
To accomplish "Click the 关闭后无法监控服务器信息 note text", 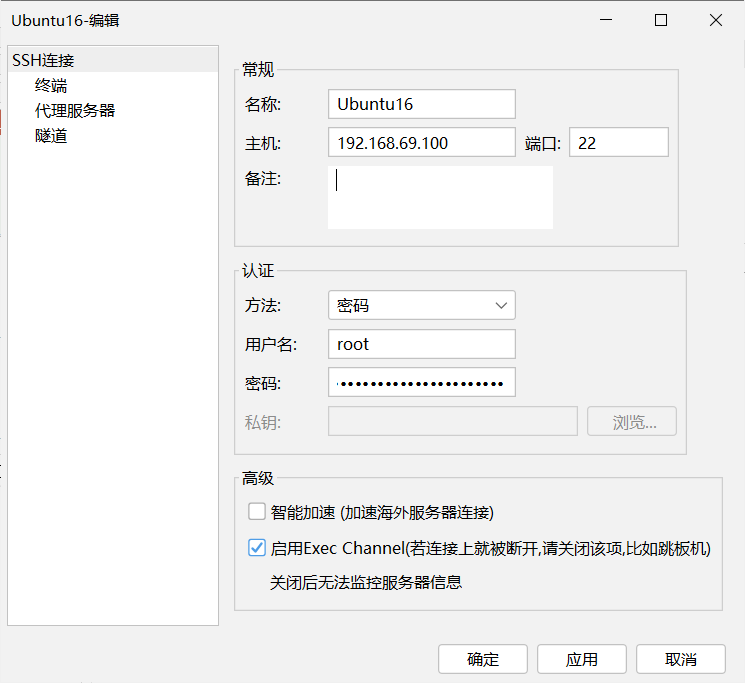I will (366, 582).
